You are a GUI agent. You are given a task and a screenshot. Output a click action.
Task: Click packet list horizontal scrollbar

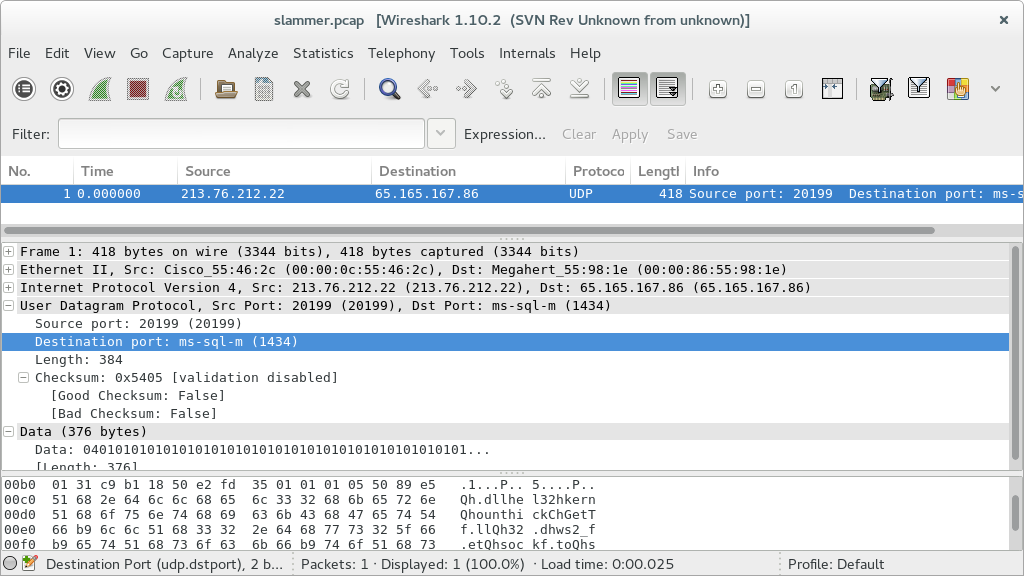(470, 231)
